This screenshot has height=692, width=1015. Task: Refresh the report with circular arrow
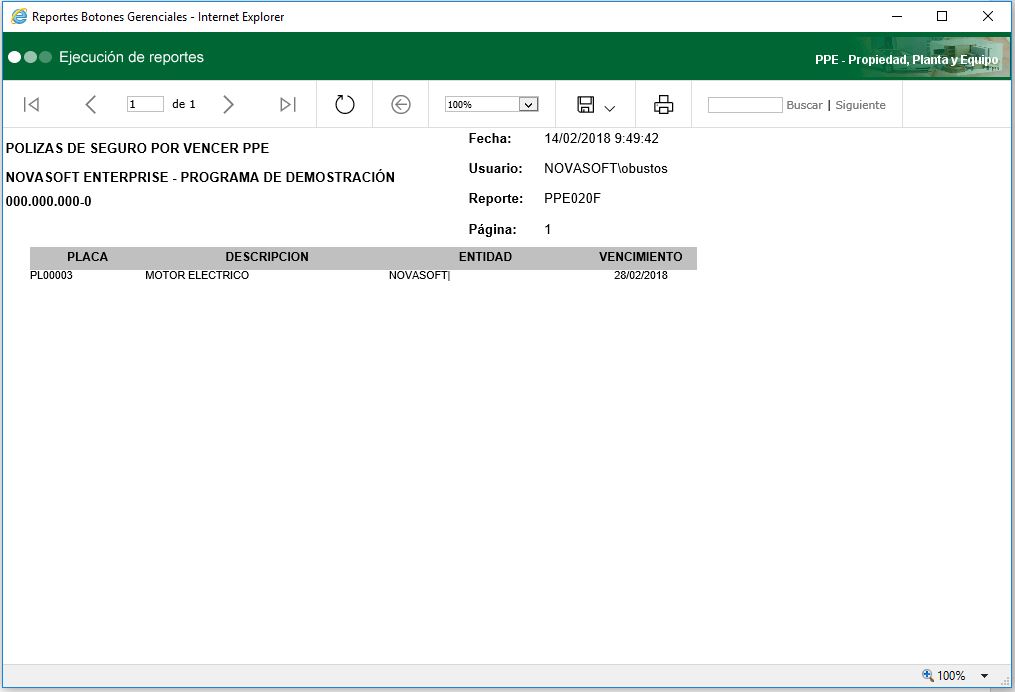click(x=344, y=104)
